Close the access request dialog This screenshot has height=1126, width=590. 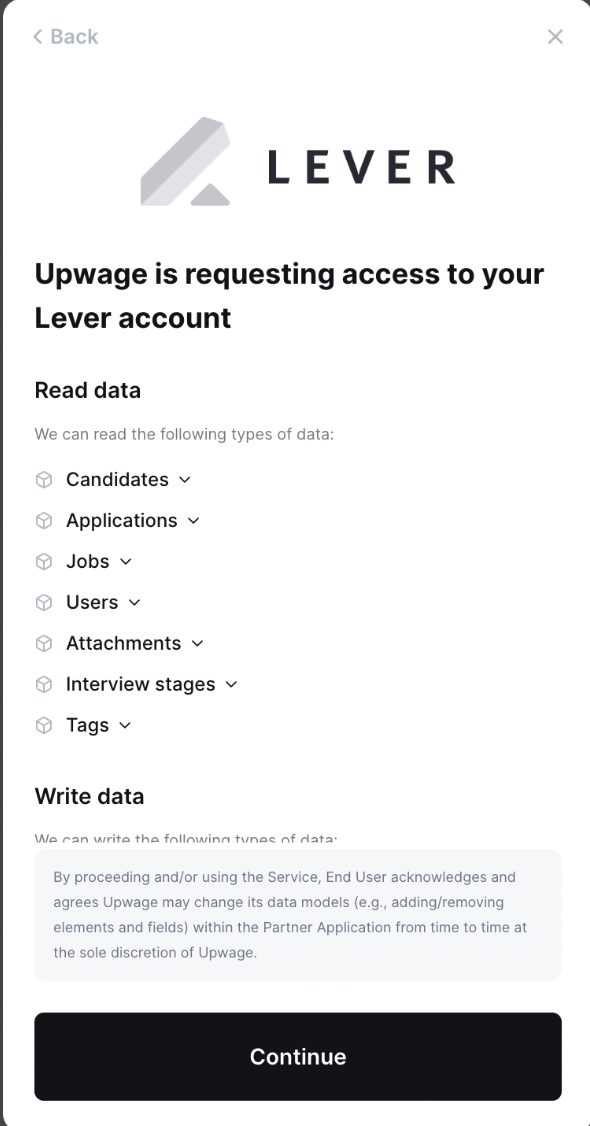555,36
